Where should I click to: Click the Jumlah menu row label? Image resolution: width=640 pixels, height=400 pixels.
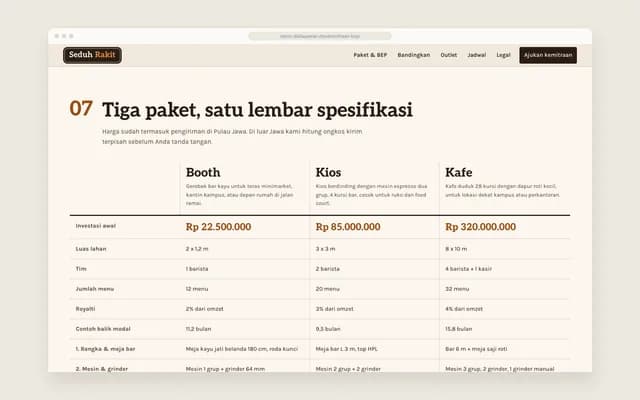click(95, 289)
